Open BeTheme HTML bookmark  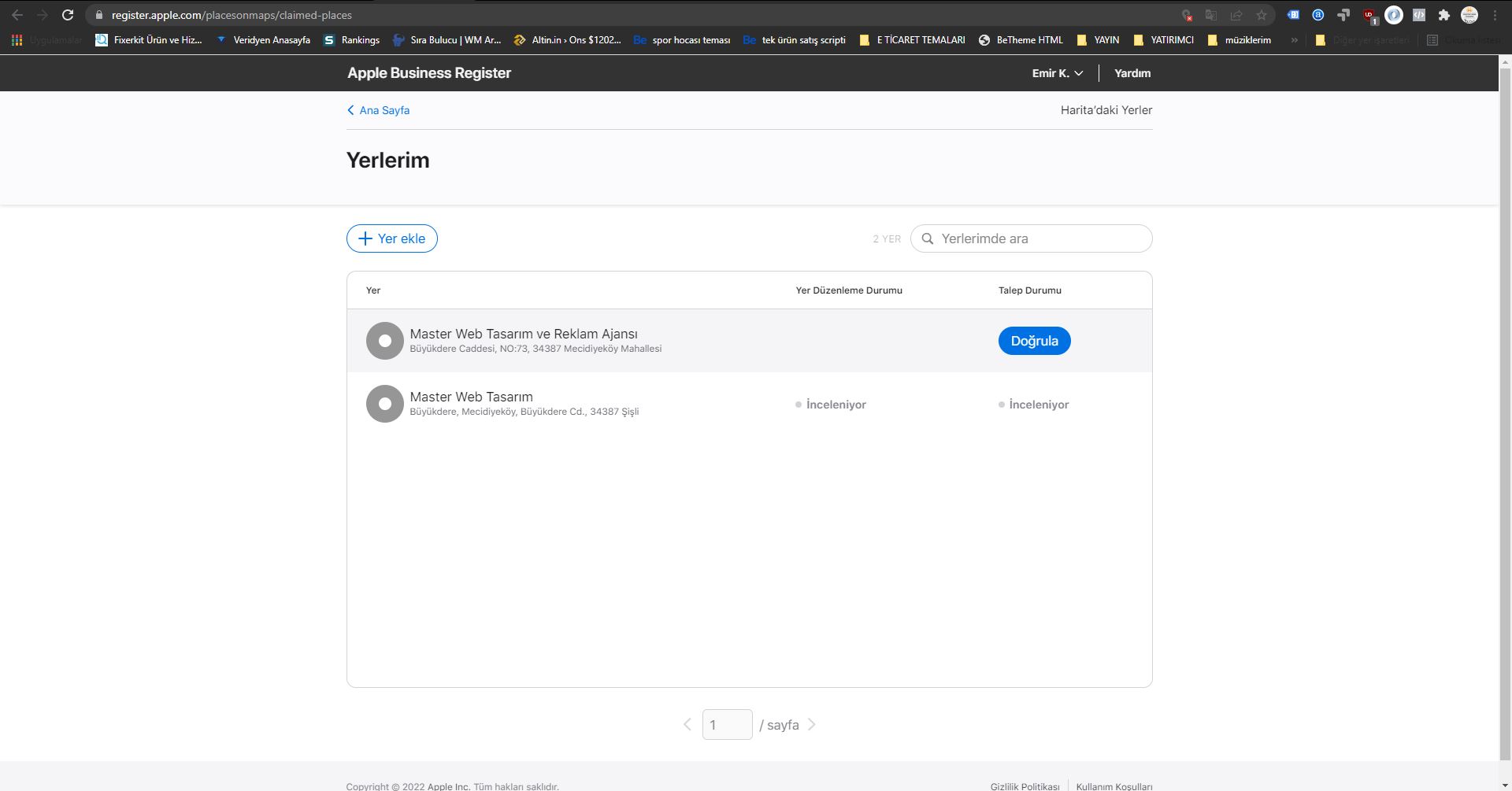pos(1021,39)
